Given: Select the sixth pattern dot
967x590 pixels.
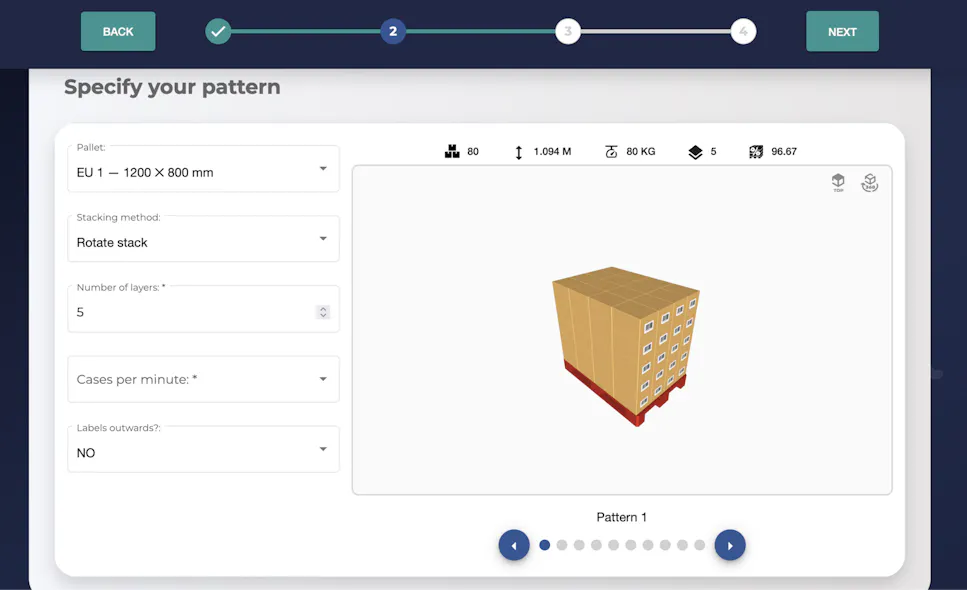Looking at the screenshot, I should click(631, 545).
